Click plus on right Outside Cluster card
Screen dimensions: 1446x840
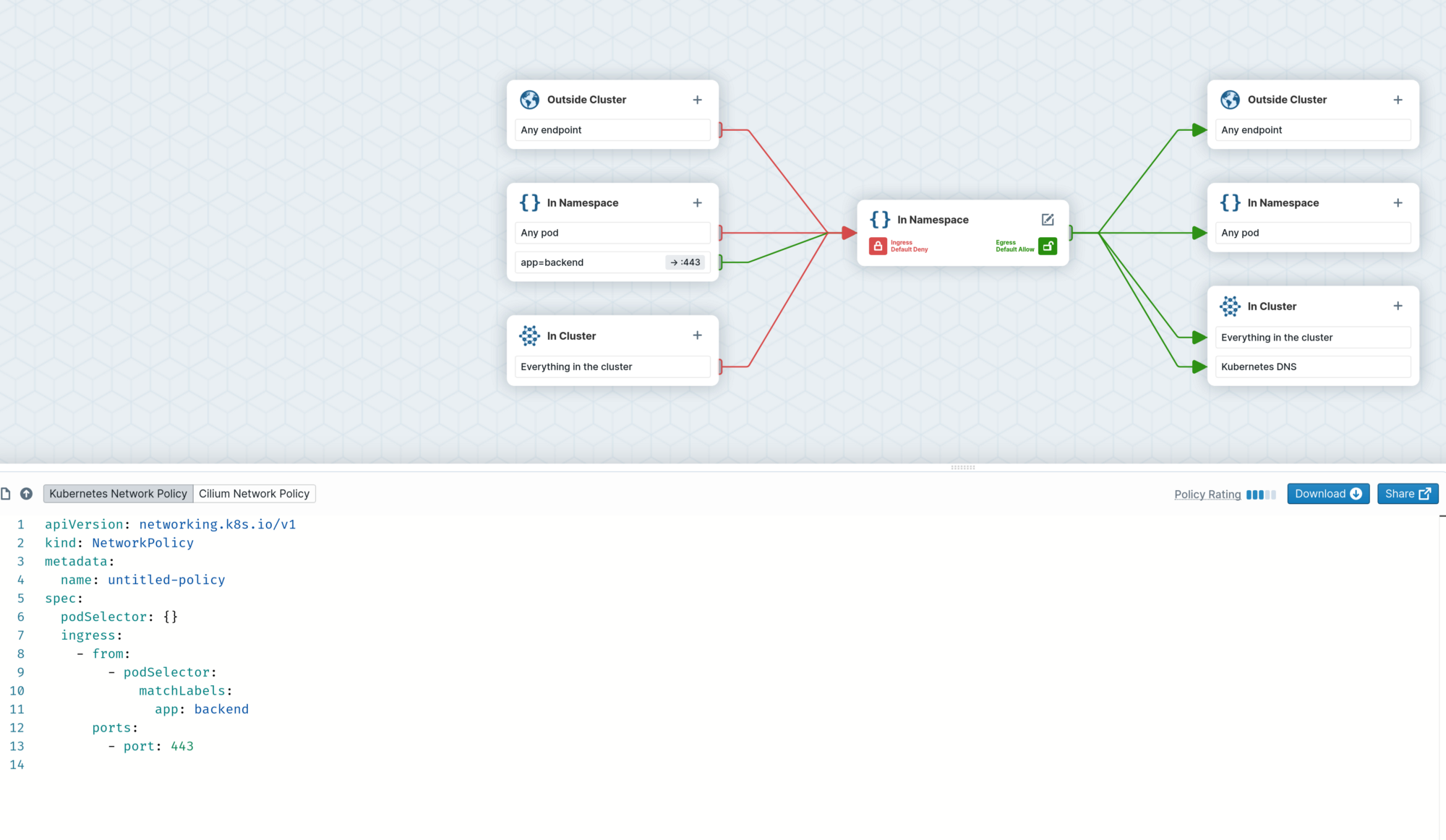pos(1398,100)
